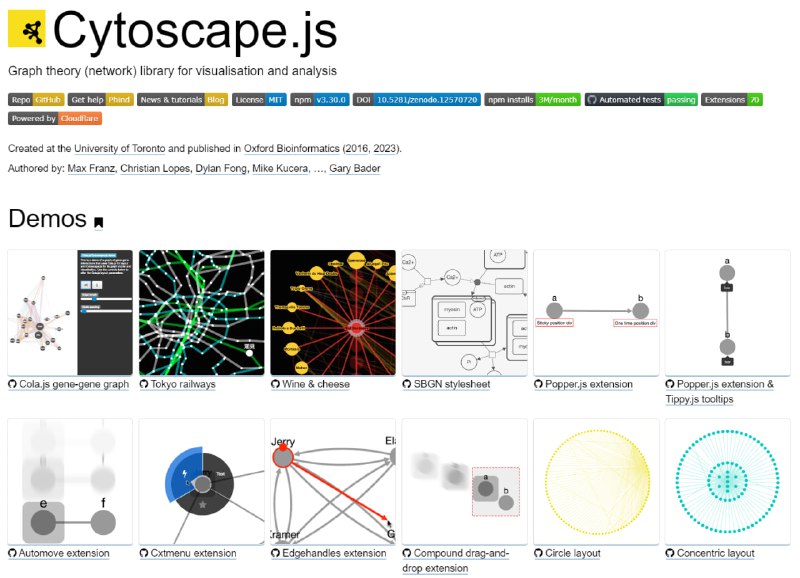Viewport: 800px width, 578px height.
Task: Click GitHub icon next to Cola.js gene-gene graph
Action: (x=12, y=384)
